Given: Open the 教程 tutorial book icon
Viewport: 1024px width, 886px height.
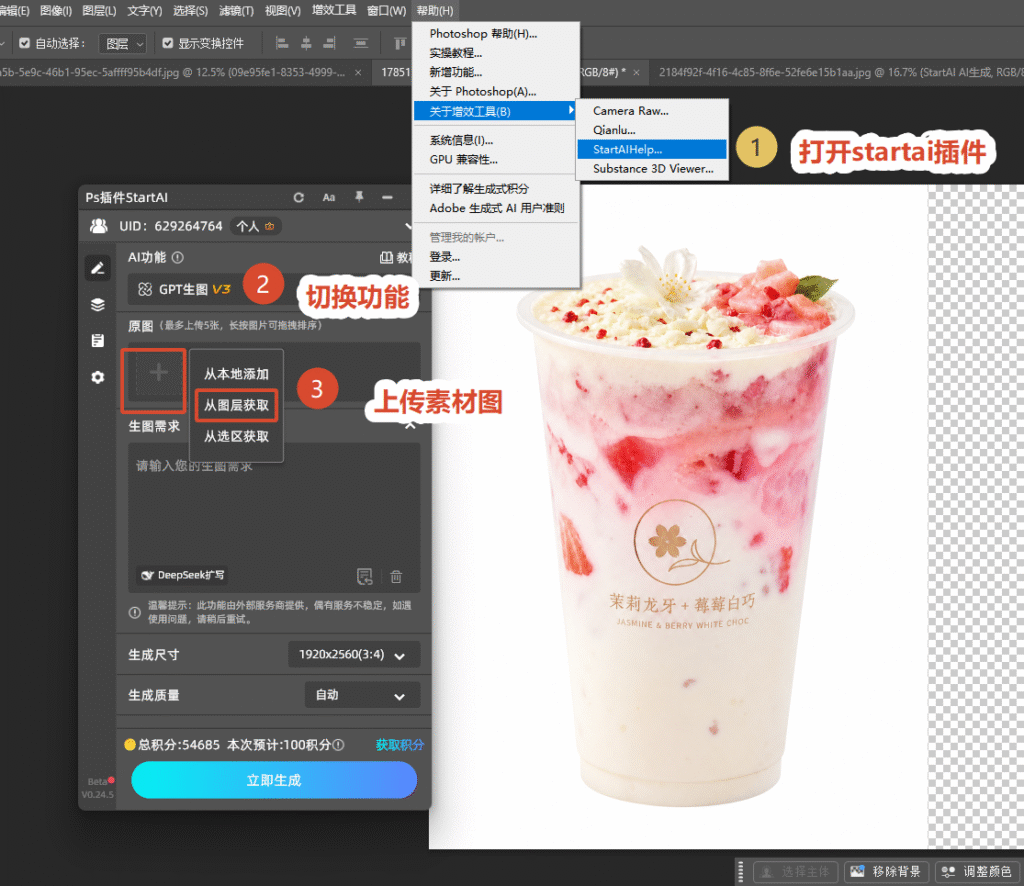Looking at the screenshot, I should tap(386, 257).
